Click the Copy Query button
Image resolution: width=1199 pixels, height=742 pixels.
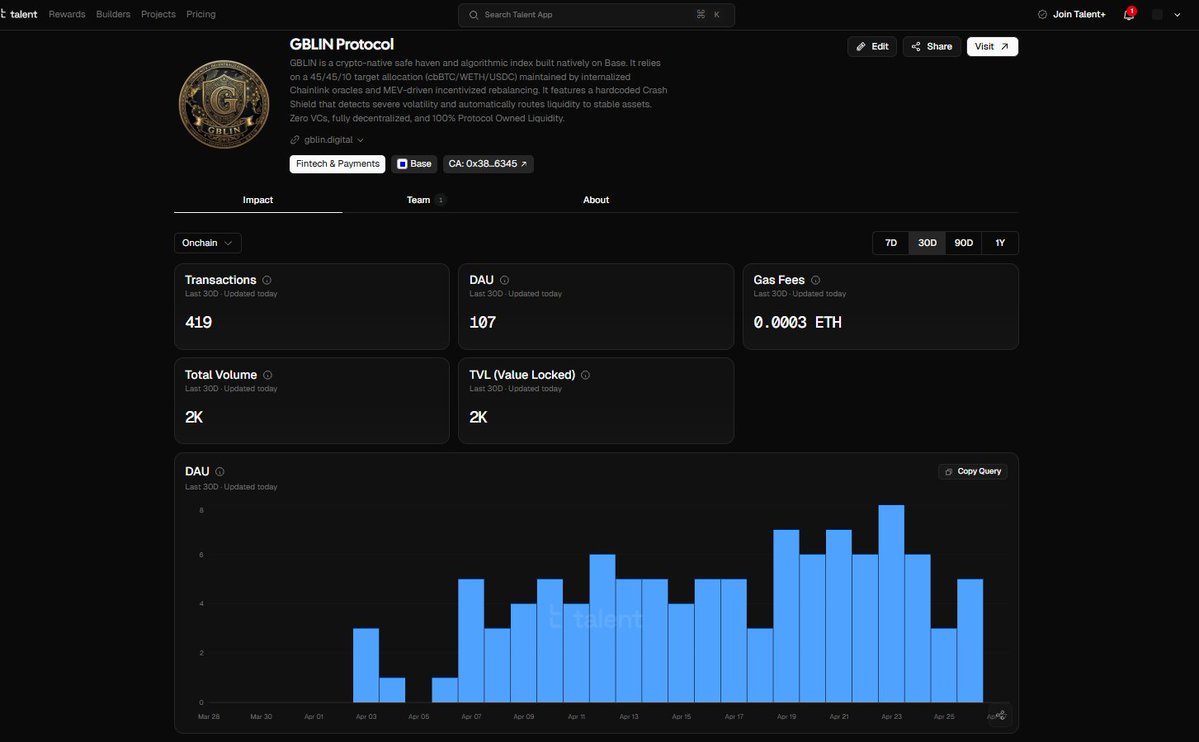[x=973, y=472]
